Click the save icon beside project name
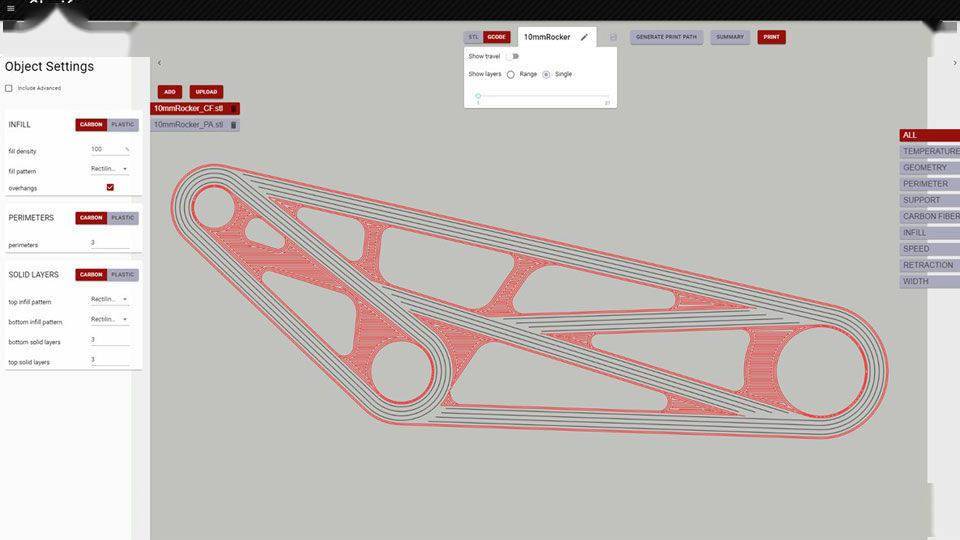The height and width of the screenshot is (540, 960). (x=613, y=37)
